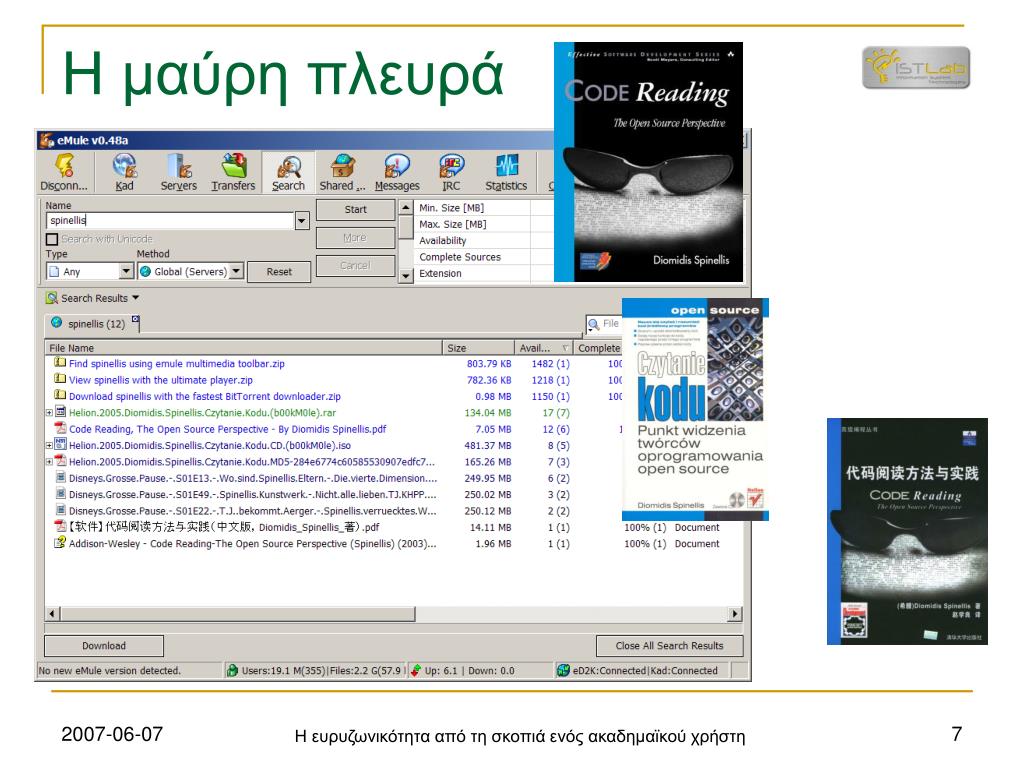Expand the Czytanie.Kodu.MD5 file row
The image size is (1024, 768).
click(x=49, y=462)
